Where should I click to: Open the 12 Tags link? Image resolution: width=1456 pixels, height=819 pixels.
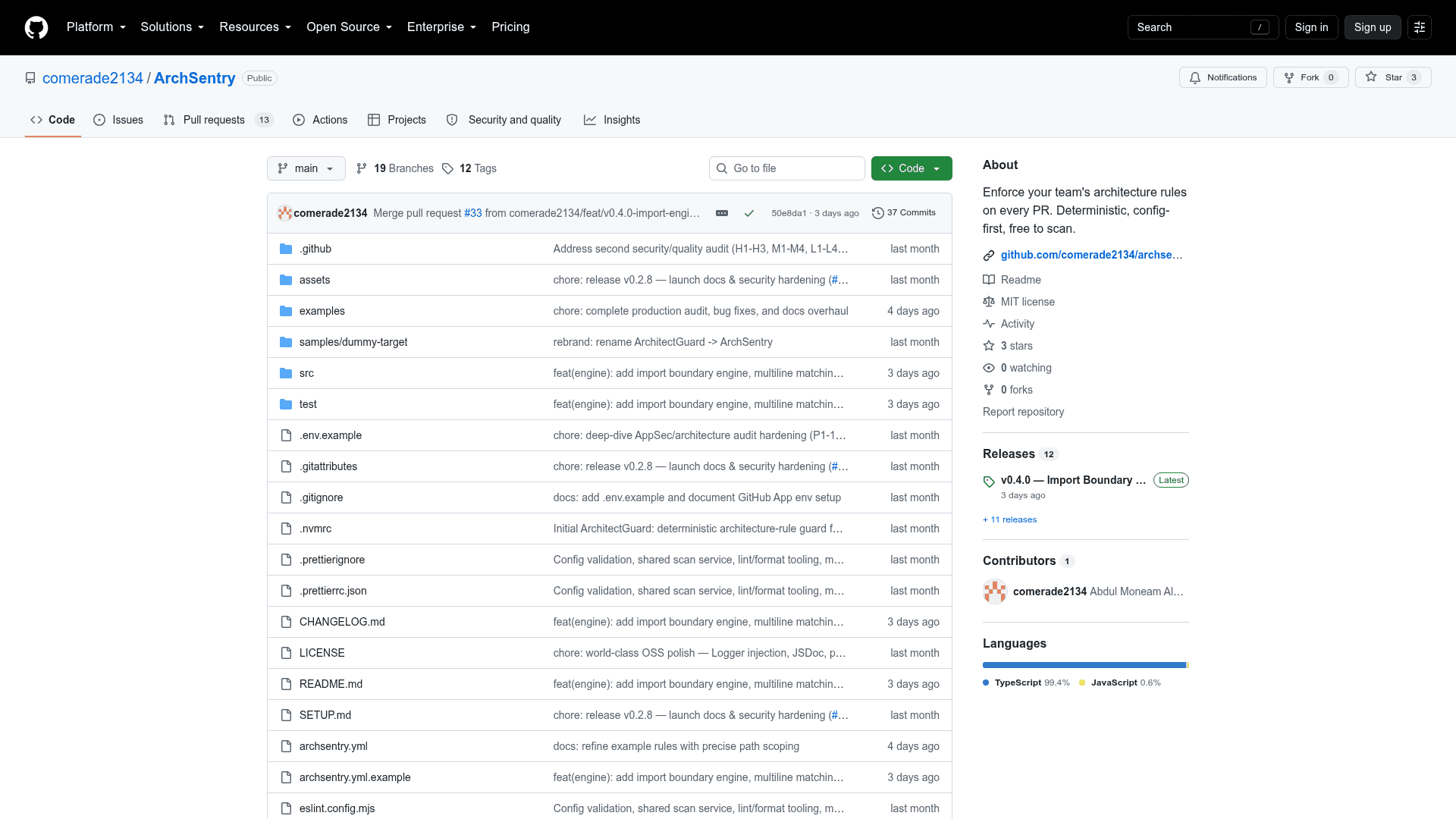pyautogui.click(x=469, y=168)
